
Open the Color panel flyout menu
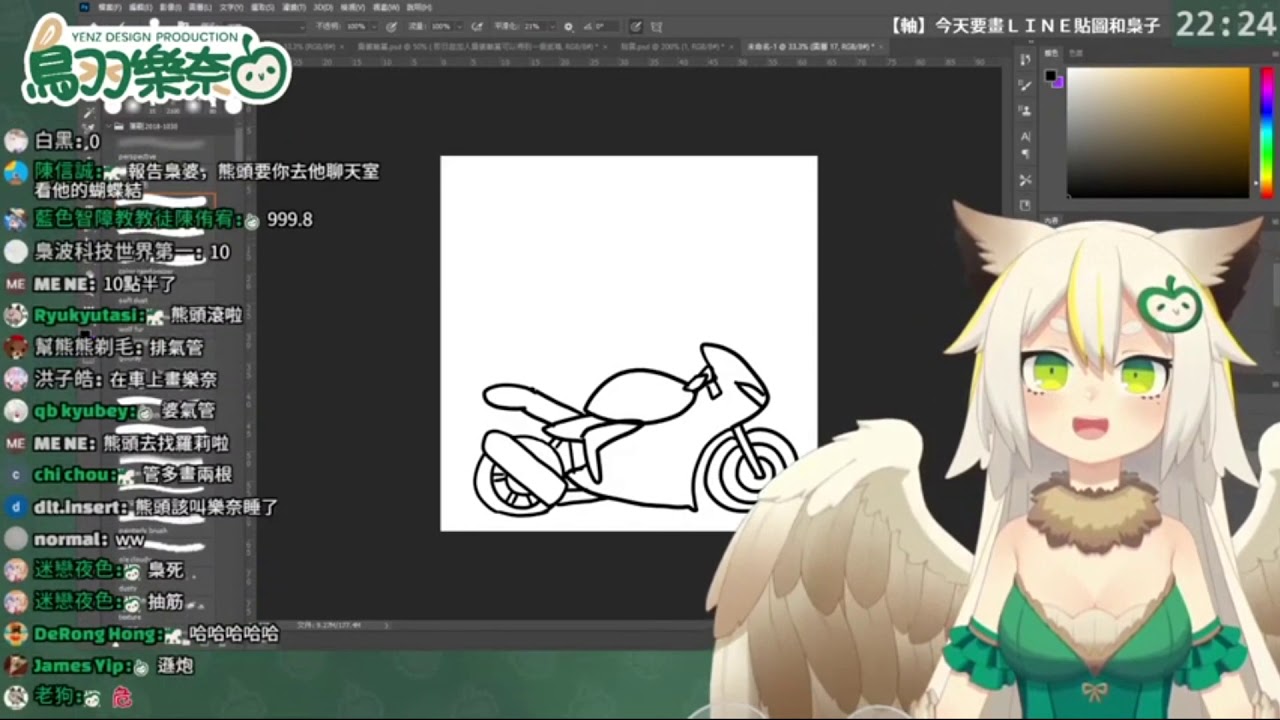point(1275,53)
